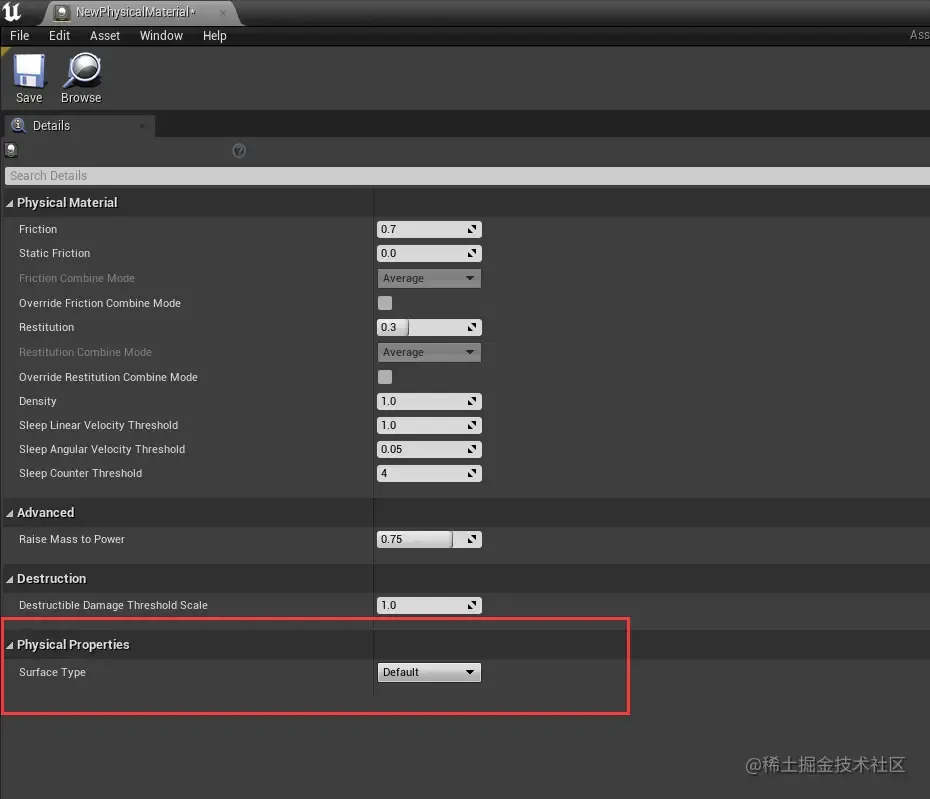Click the Details panel info icon
Viewport: 930px width, 799px height.
[18, 125]
